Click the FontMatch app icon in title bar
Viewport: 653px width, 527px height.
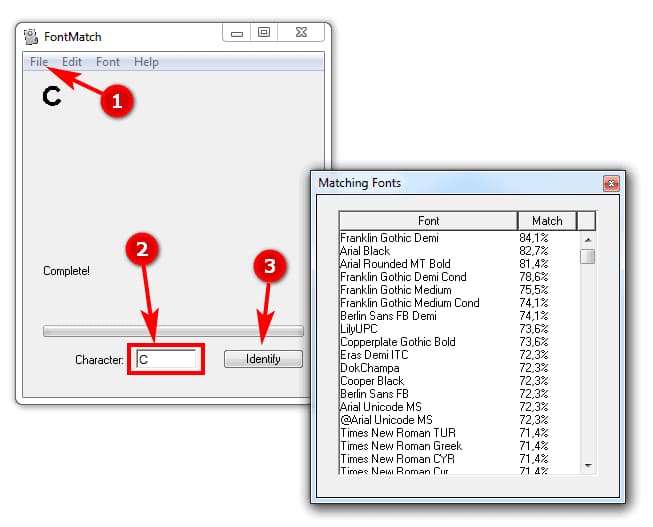click(x=31, y=37)
